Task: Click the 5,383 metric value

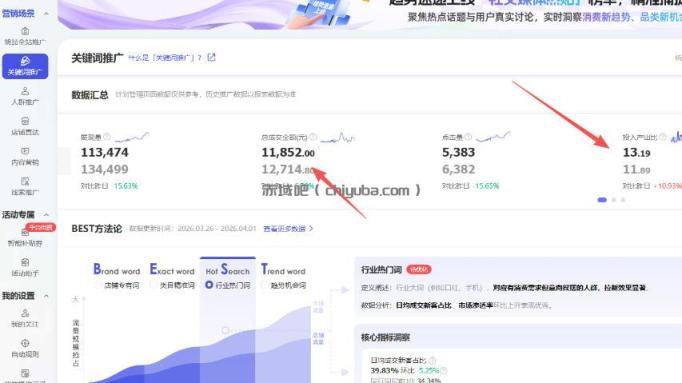Action: click(x=458, y=153)
